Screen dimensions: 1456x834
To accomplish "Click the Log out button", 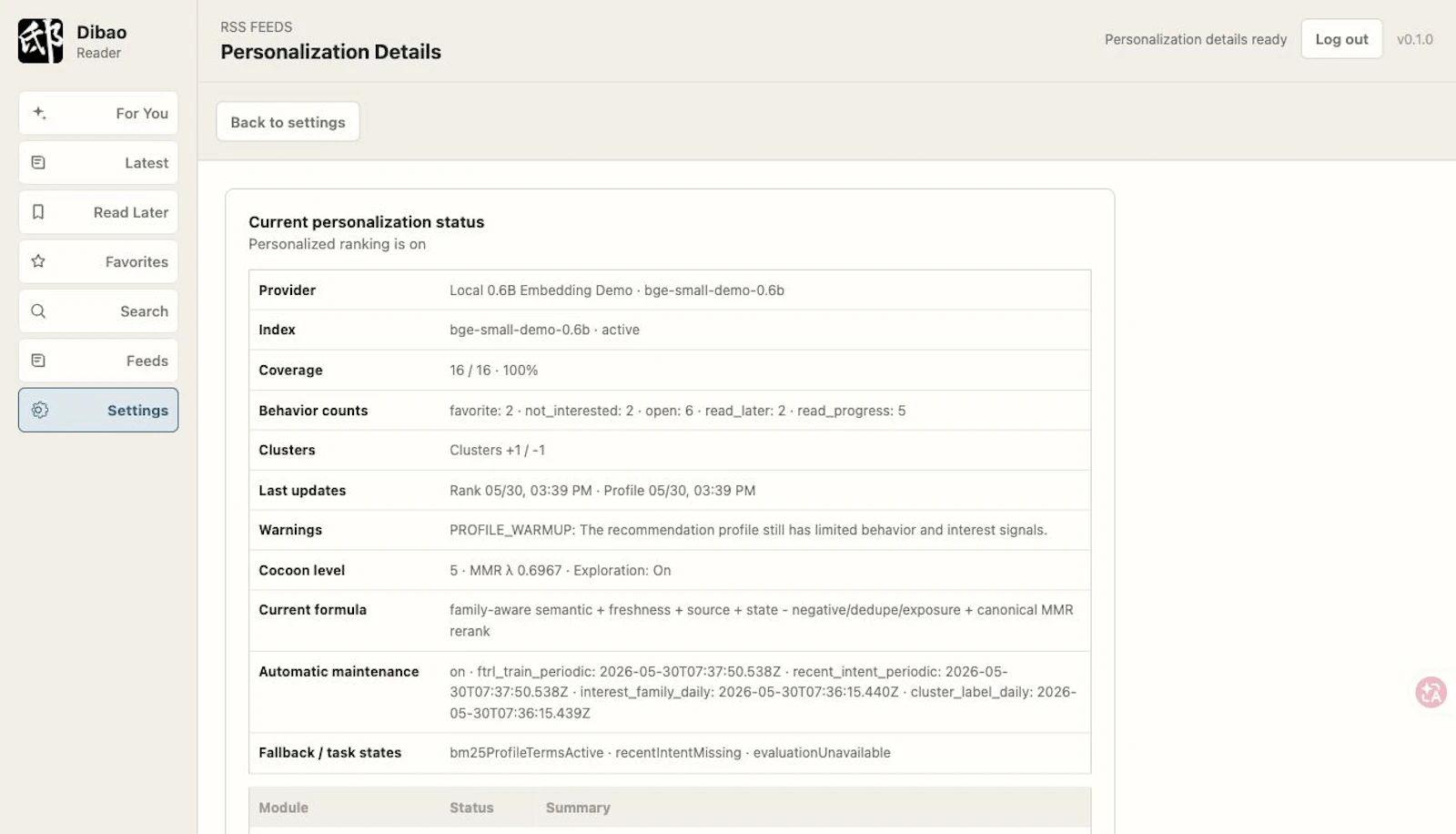I will point(1341,39).
